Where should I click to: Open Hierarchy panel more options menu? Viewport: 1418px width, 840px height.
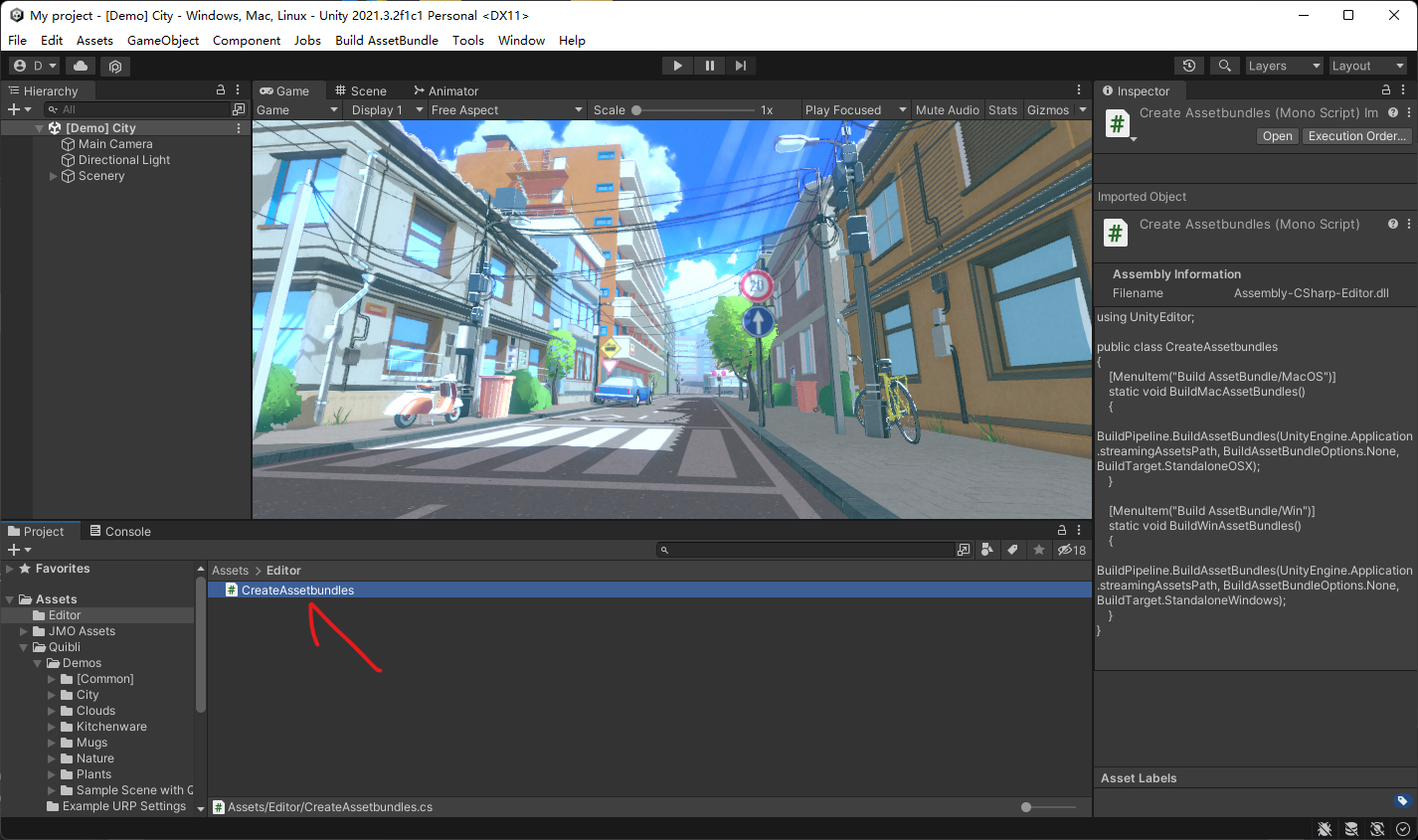238,89
